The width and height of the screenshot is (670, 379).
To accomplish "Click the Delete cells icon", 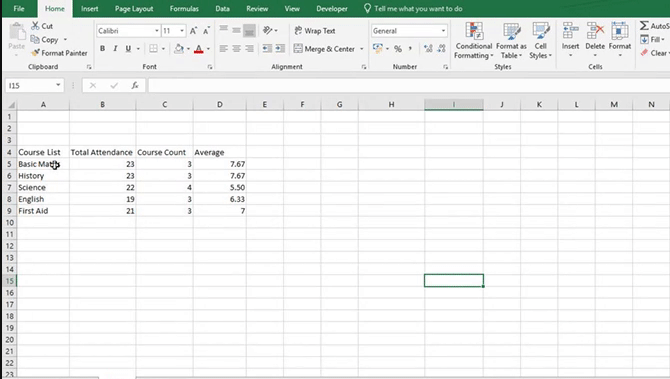I will pyautogui.click(x=595, y=31).
